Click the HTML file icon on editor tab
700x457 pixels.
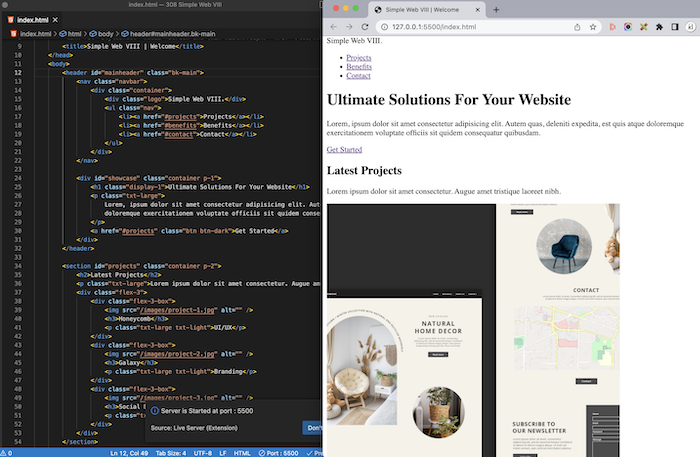[x=11, y=20]
